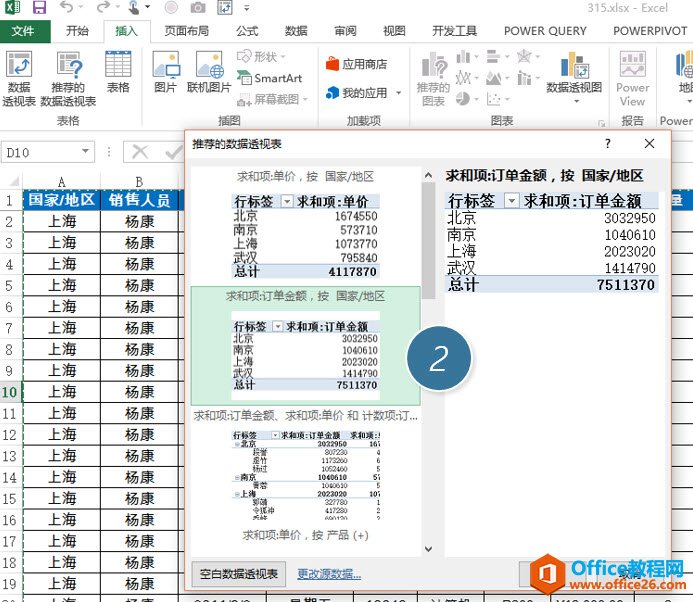Open the 文件 menu tab
693x602 pixels.
coord(23,31)
